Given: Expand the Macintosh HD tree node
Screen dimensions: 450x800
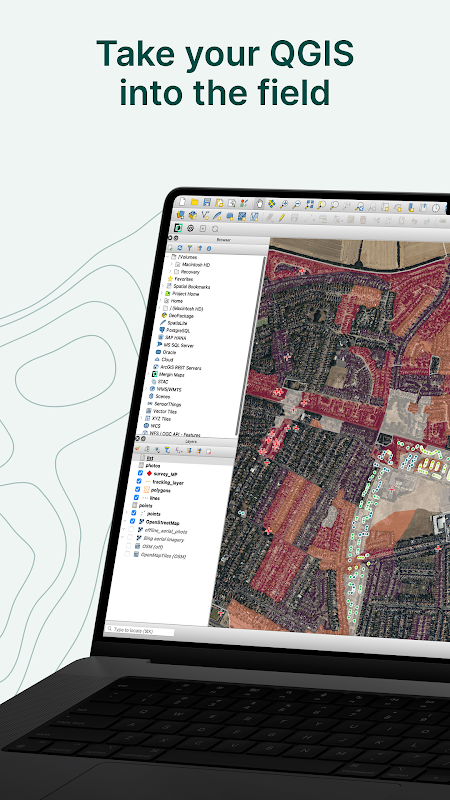Looking at the screenshot, I should point(171,264).
